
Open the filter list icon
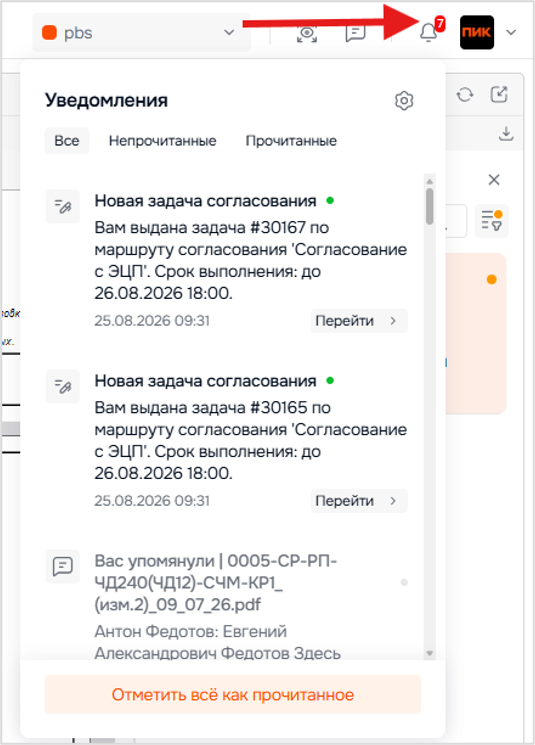point(491,220)
